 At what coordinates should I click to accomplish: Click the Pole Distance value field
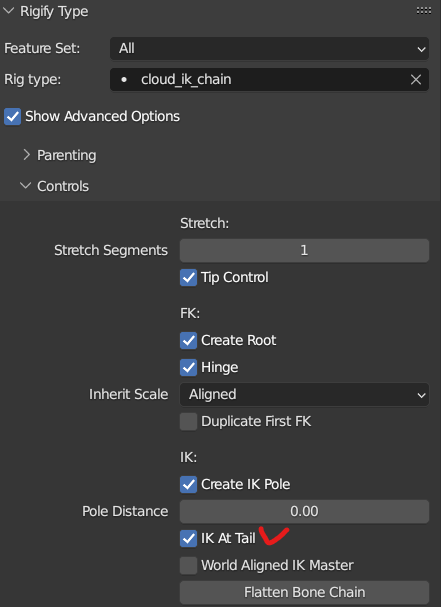pos(304,511)
